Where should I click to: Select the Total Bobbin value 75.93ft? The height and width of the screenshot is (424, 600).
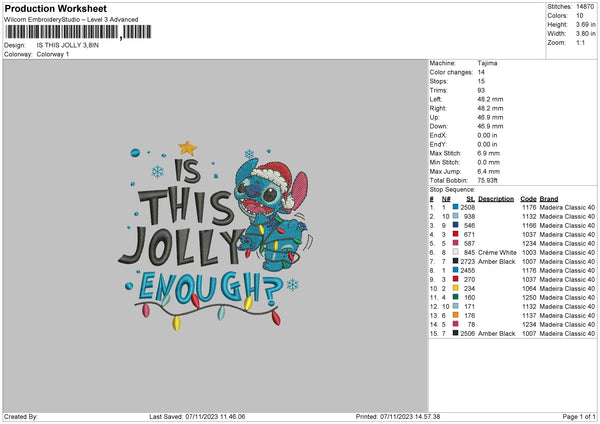click(x=488, y=180)
